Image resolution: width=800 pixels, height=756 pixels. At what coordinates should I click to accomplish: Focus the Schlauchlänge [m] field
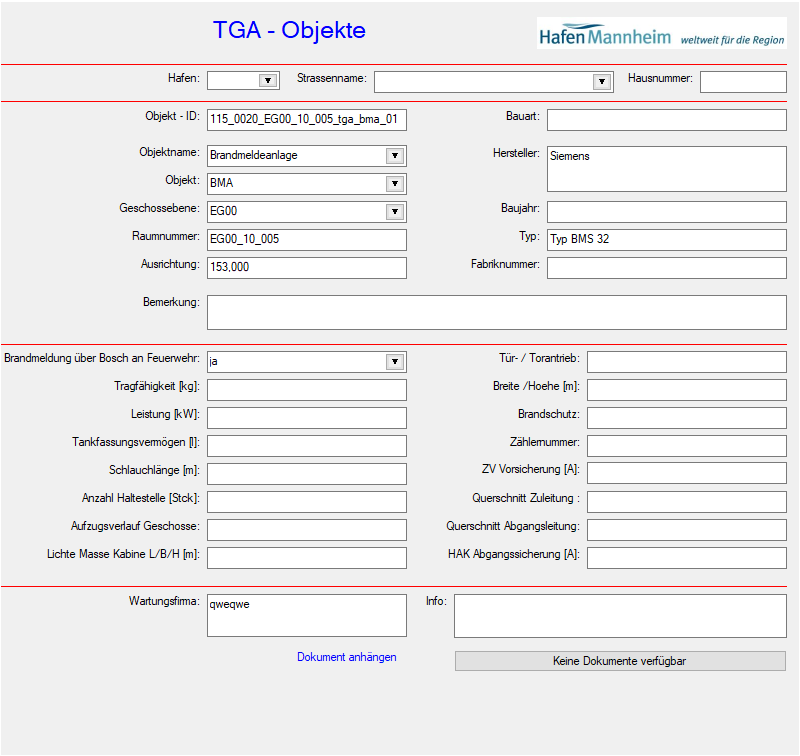click(x=307, y=474)
